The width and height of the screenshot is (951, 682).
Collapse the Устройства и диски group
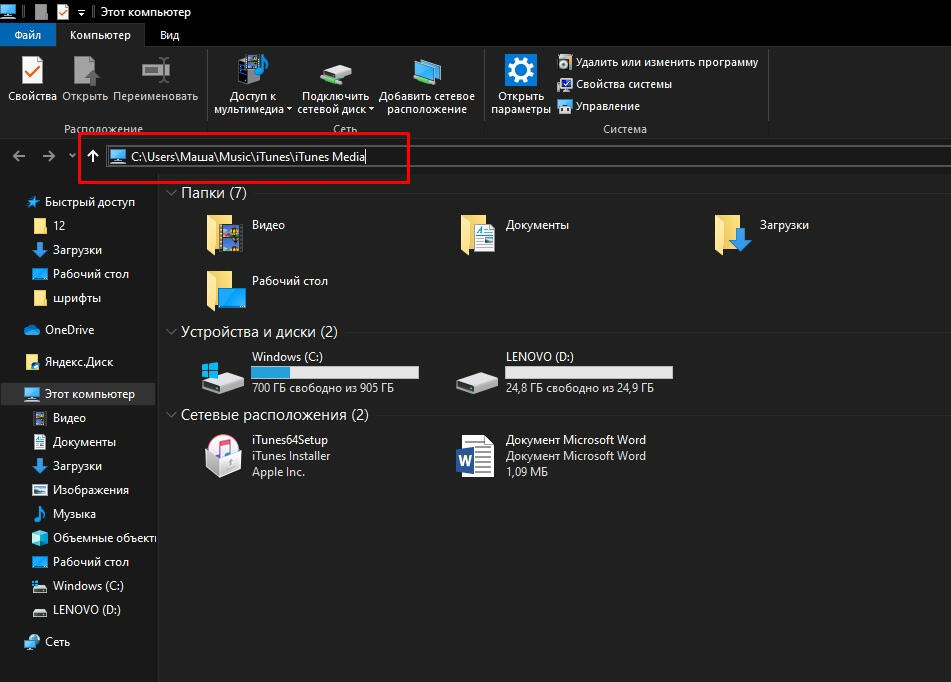coord(171,332)
